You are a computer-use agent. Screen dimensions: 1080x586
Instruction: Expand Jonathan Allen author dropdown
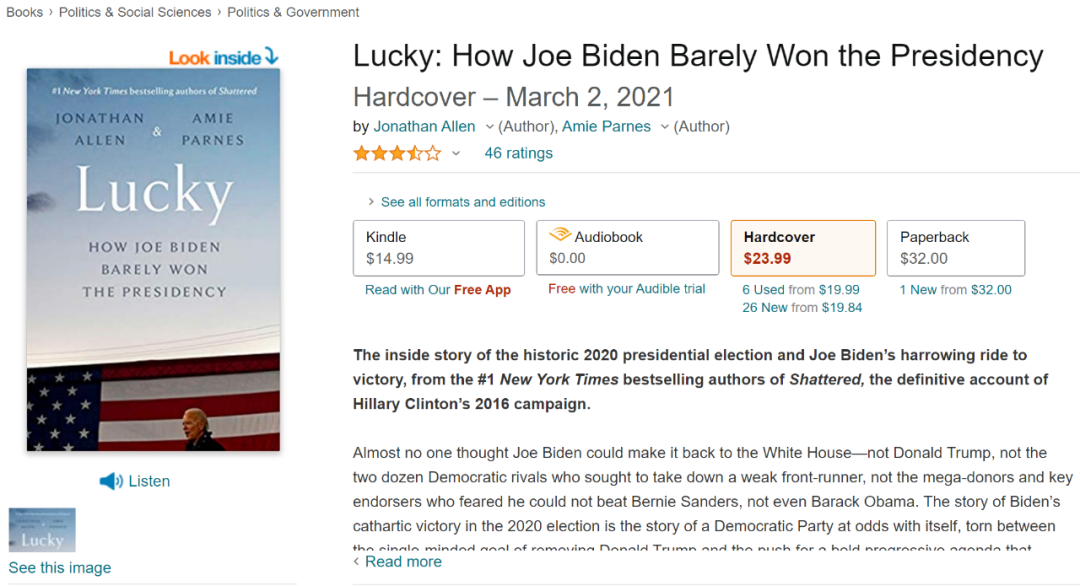(x=489, y=127)
